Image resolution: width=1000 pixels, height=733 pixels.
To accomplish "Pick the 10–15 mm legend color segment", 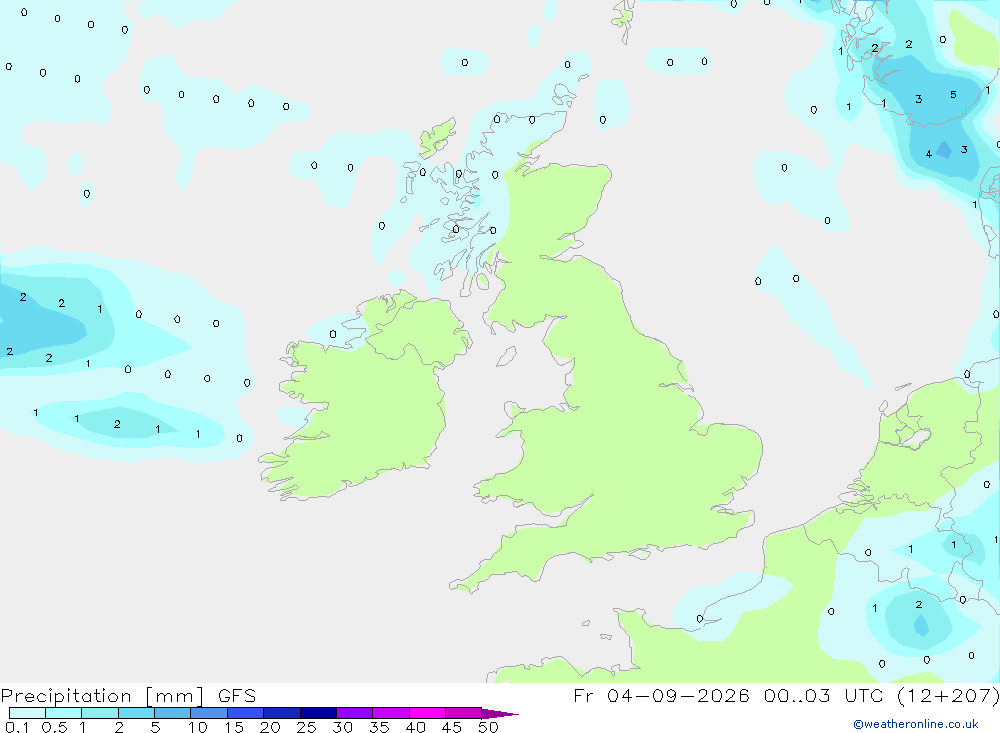I will [209, 713].
